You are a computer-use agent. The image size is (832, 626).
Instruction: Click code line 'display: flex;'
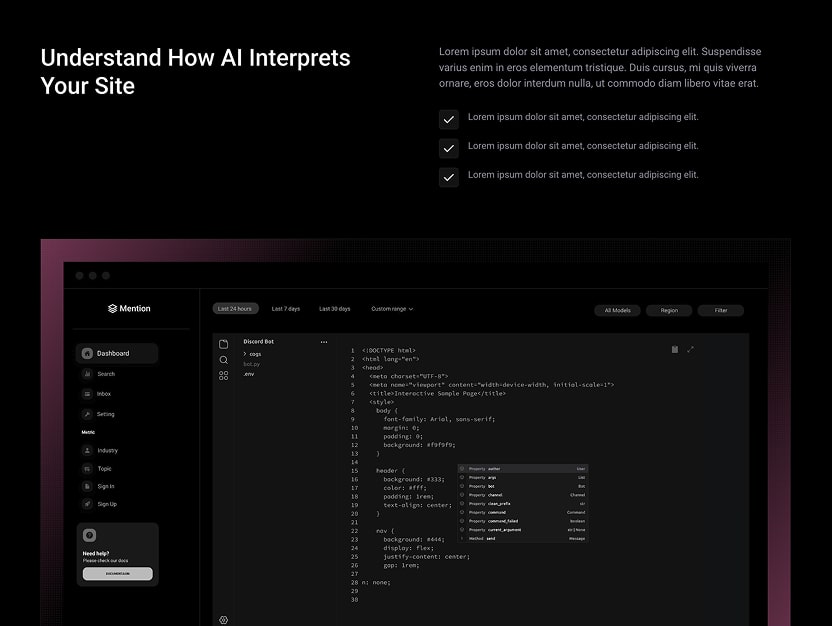pyautogui.click(x=409, y=548)
